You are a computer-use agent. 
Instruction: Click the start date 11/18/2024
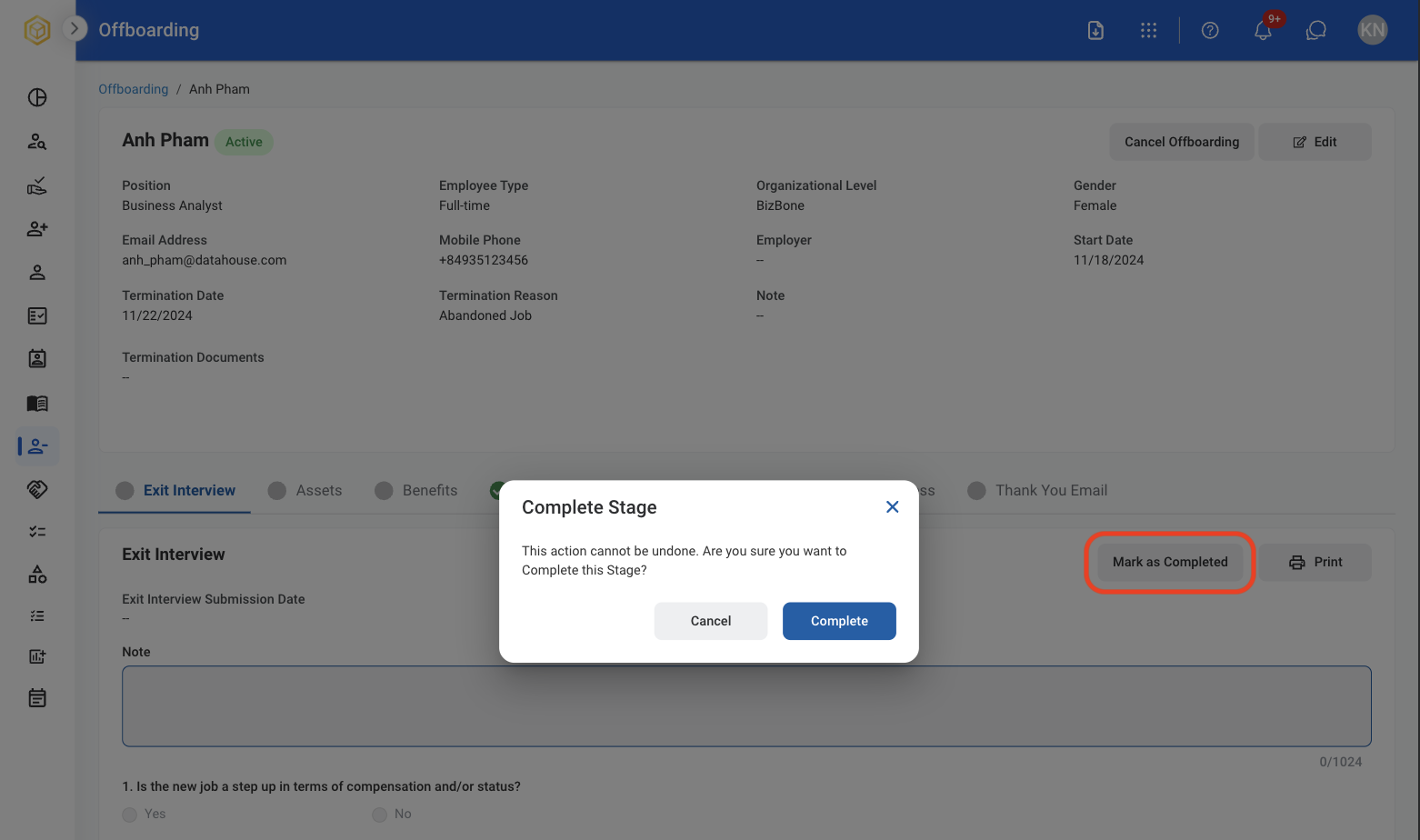point(1108,260)
